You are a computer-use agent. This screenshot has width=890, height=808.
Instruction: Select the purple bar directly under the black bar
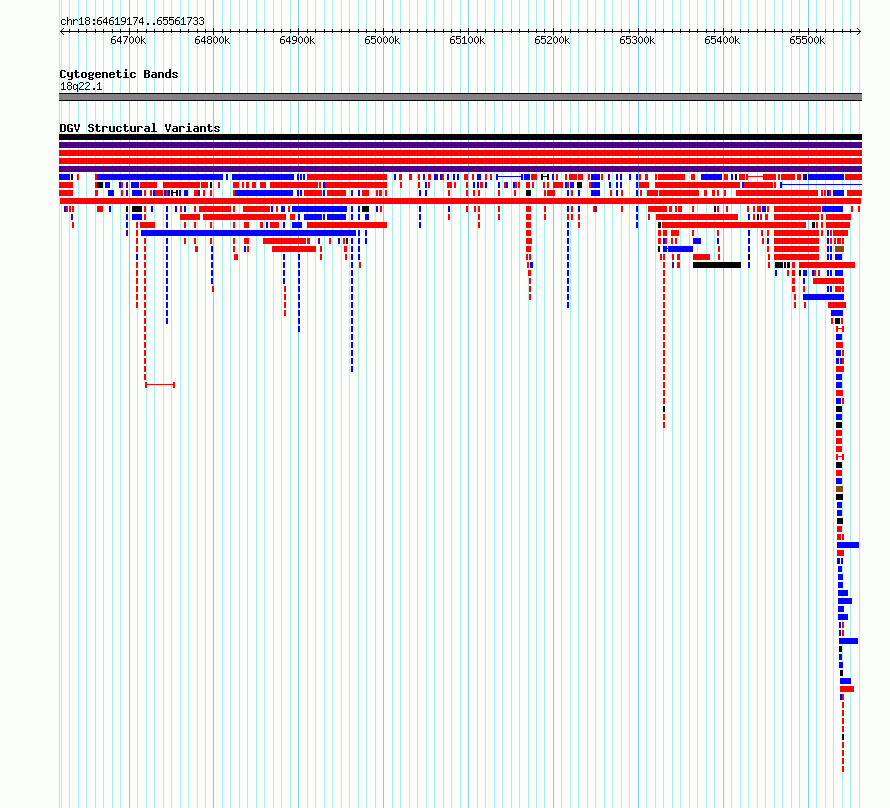coord(460,145)
